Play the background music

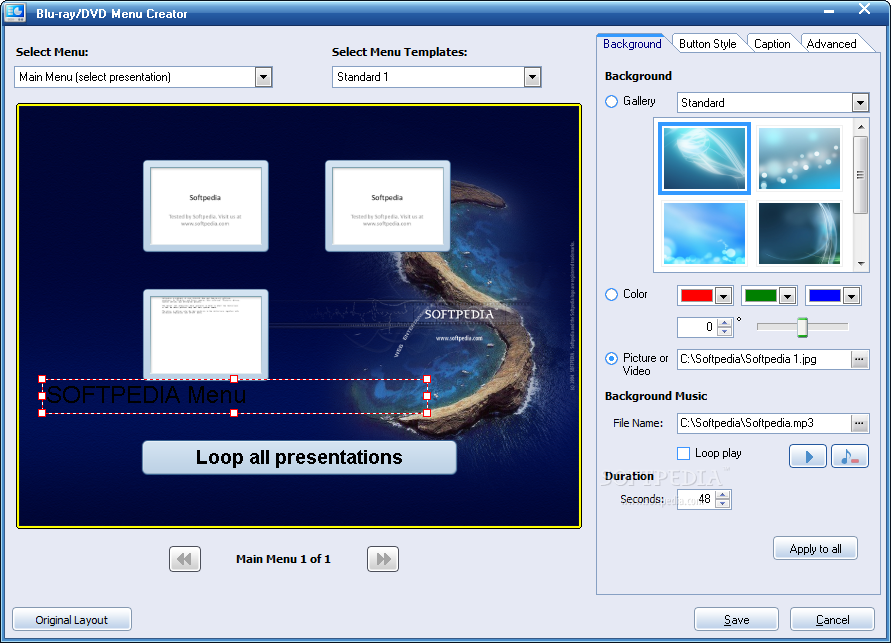(807, 456)
